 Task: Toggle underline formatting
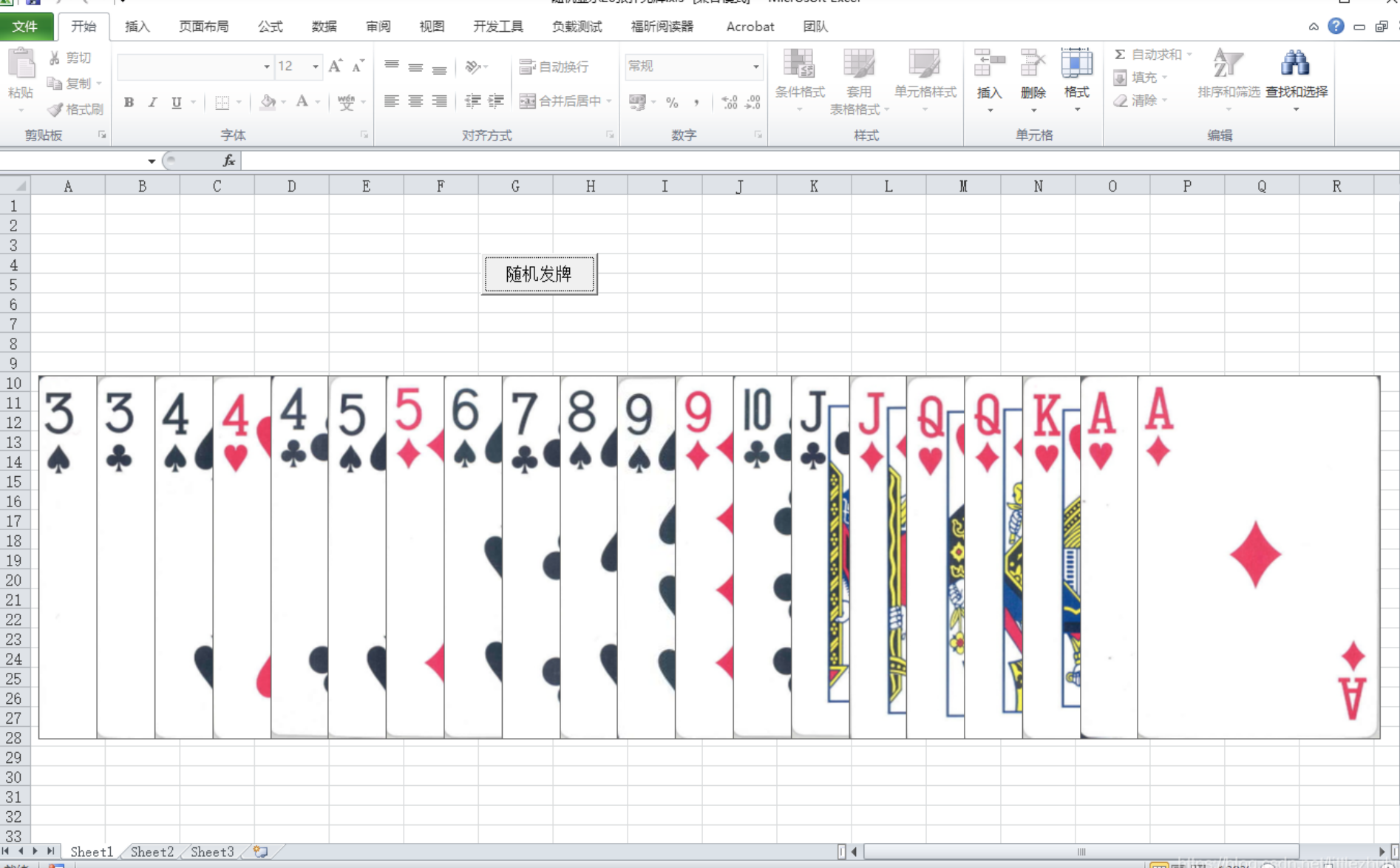tap(176, 102)
